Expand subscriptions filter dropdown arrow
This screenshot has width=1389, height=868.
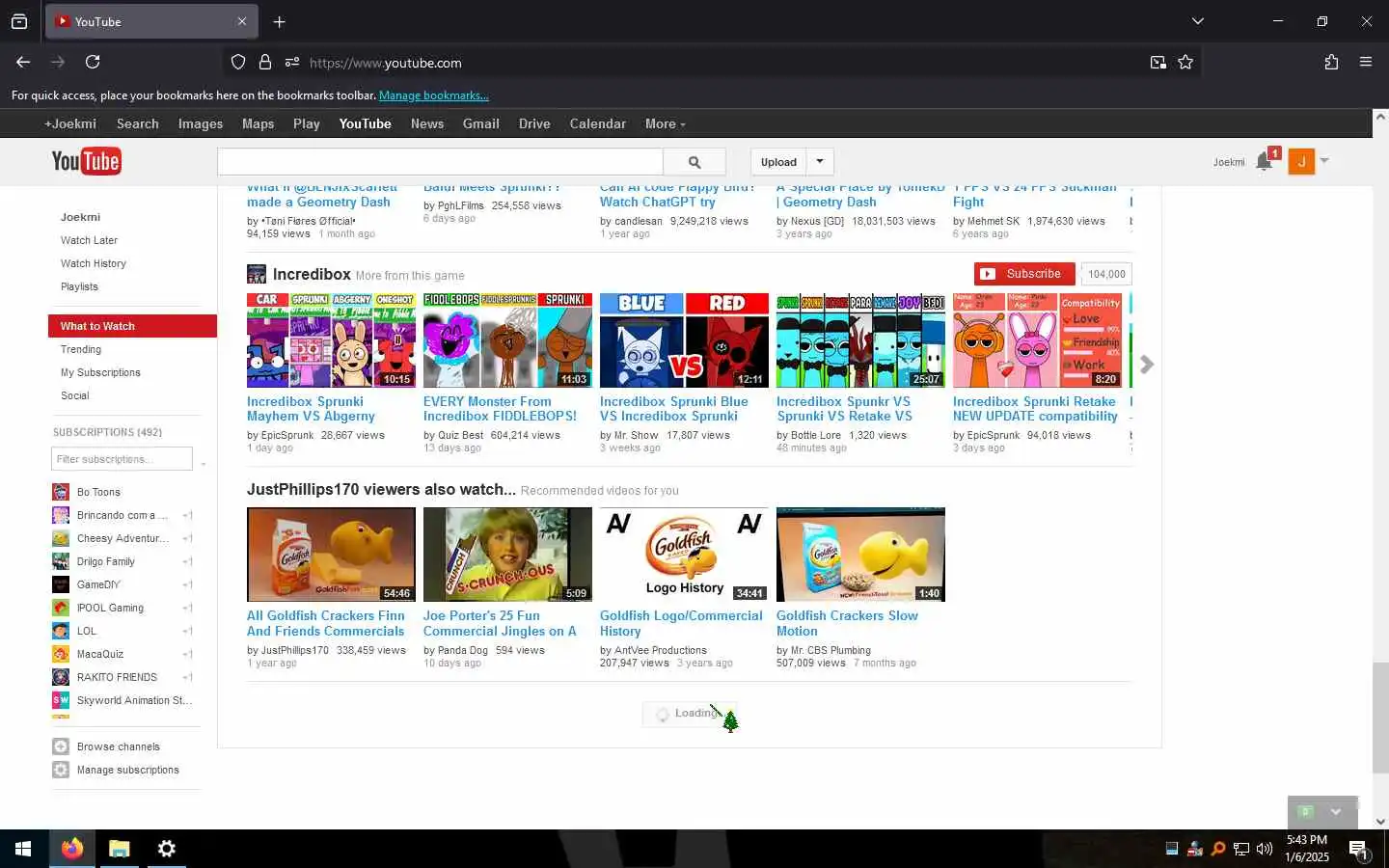click(x=204, y=464)
